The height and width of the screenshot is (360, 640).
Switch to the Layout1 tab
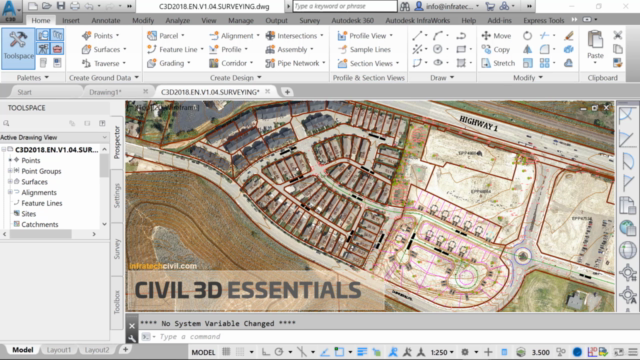58,350
